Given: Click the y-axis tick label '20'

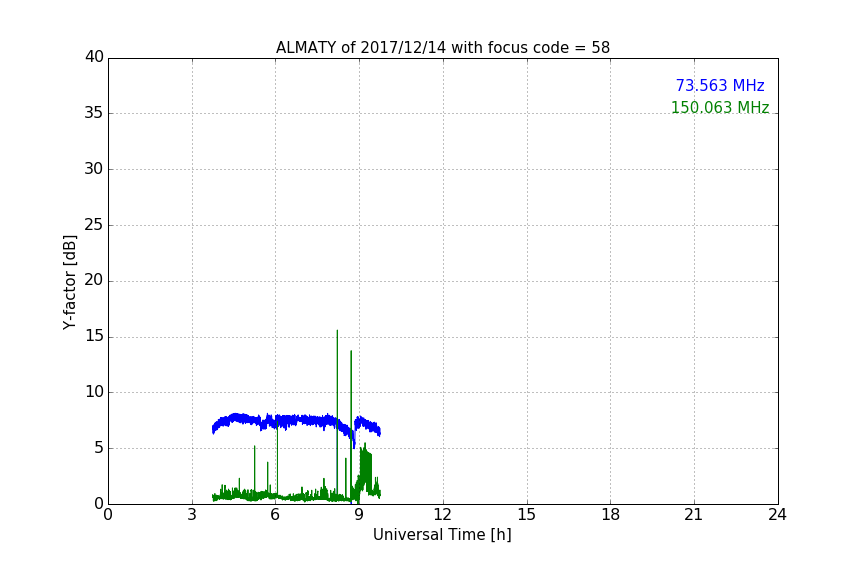Looking at the screenshot, I should tap(94, 281).
